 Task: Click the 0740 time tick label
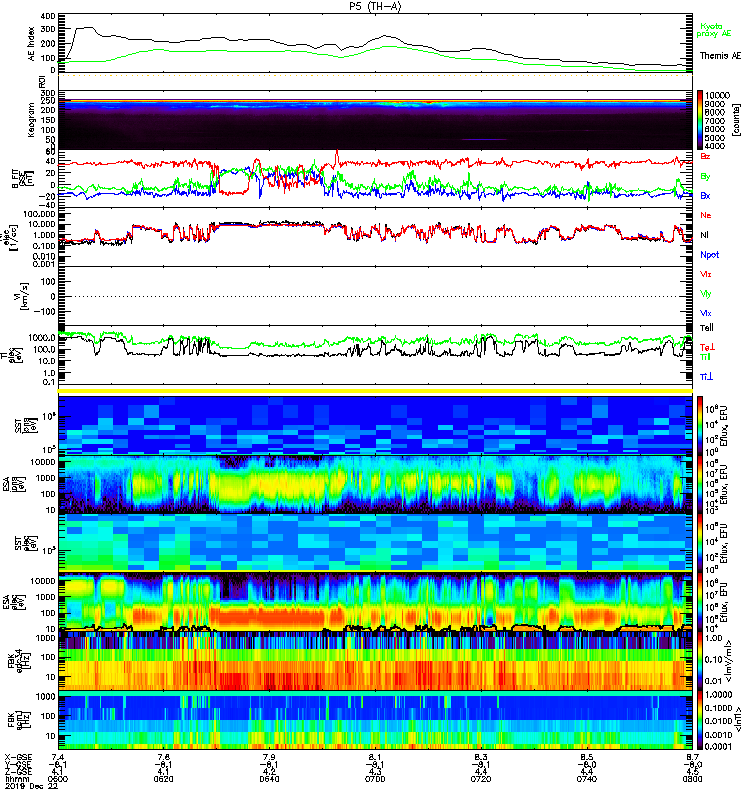(587, 779)
